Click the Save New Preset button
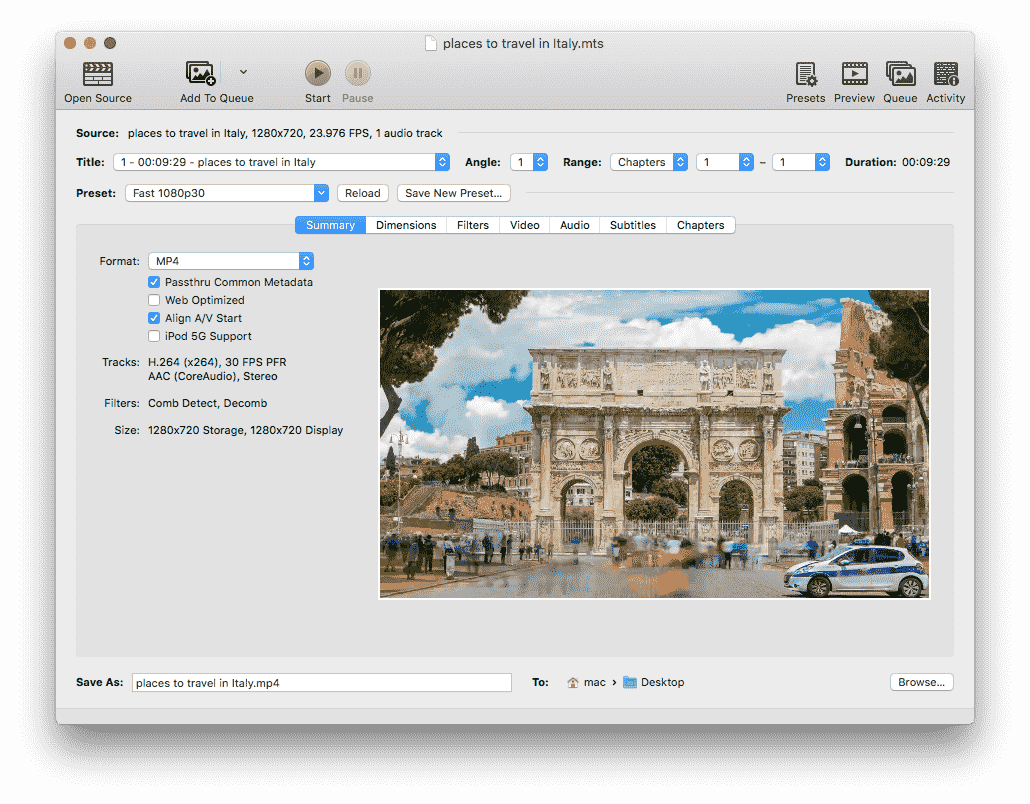Viewport: 1030px width, 804px height. pos(453,193)
